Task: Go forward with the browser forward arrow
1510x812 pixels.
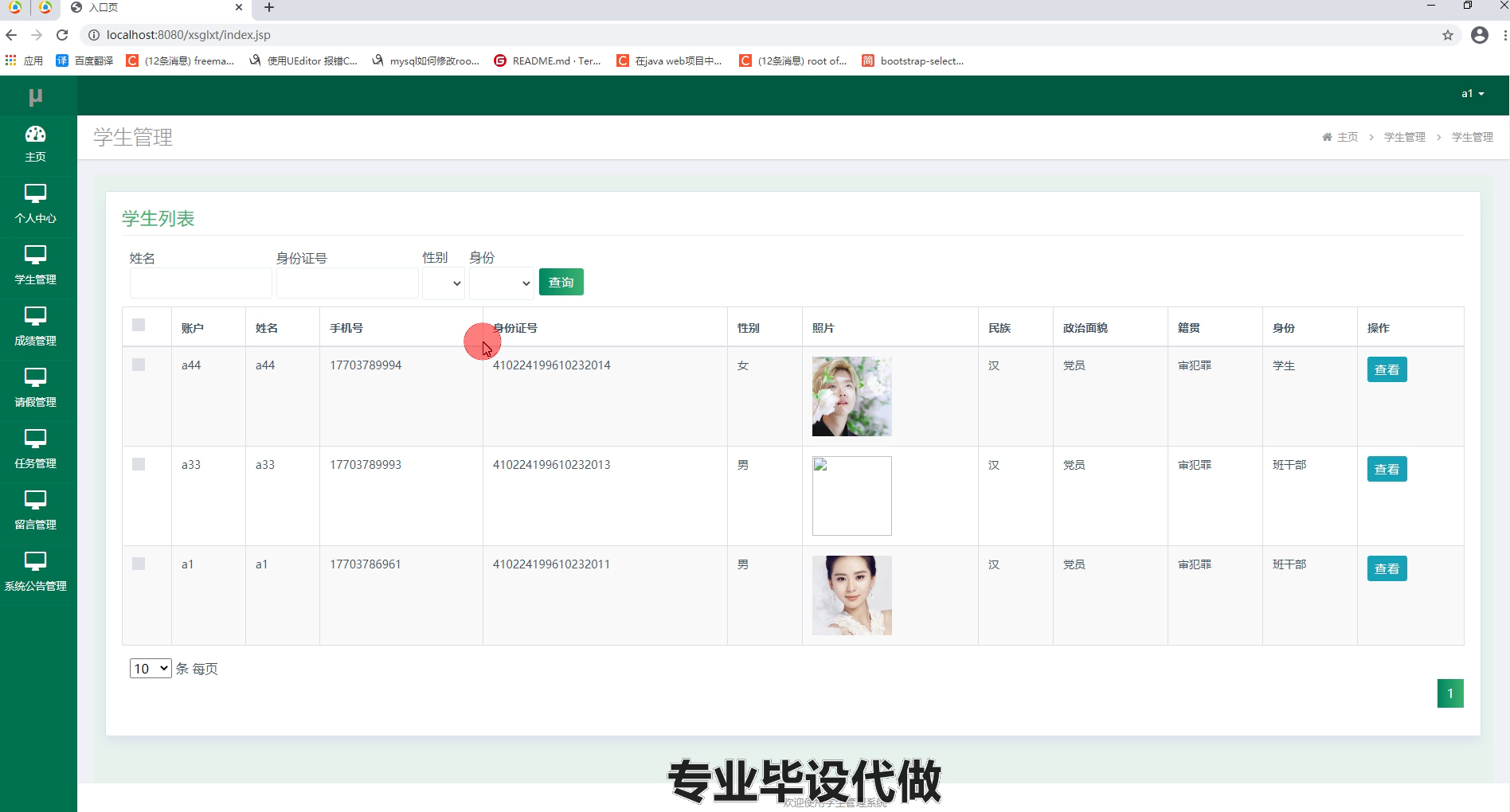Action: coord(37,35)
